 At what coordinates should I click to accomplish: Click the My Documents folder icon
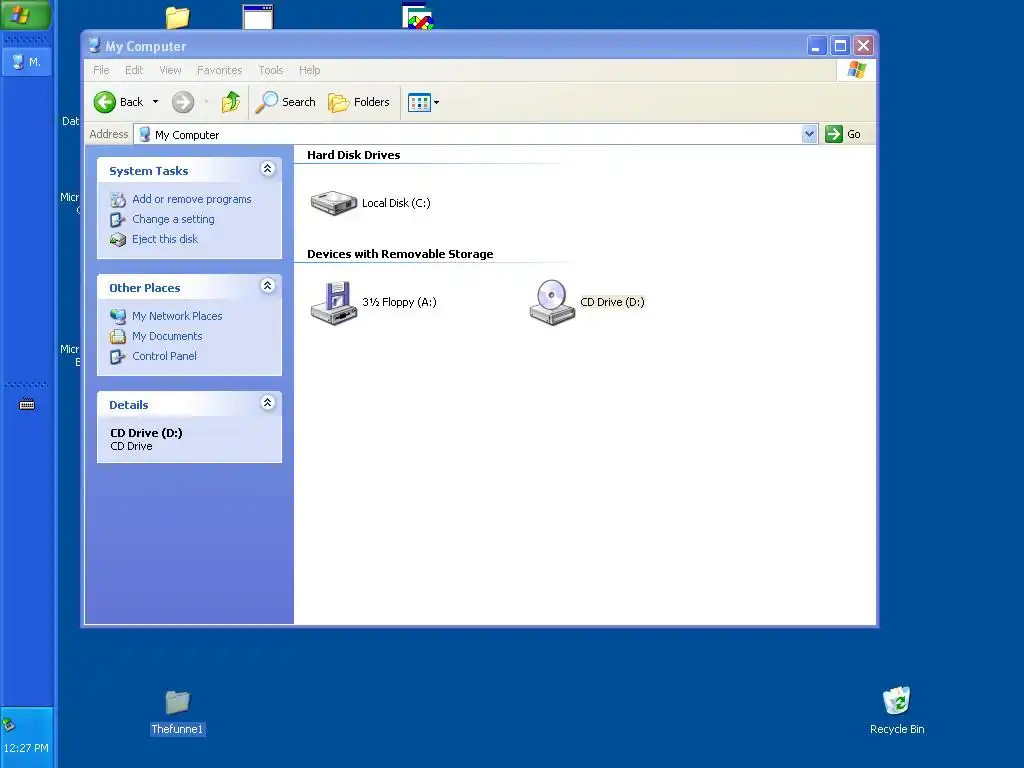click(x=118, y=337)
